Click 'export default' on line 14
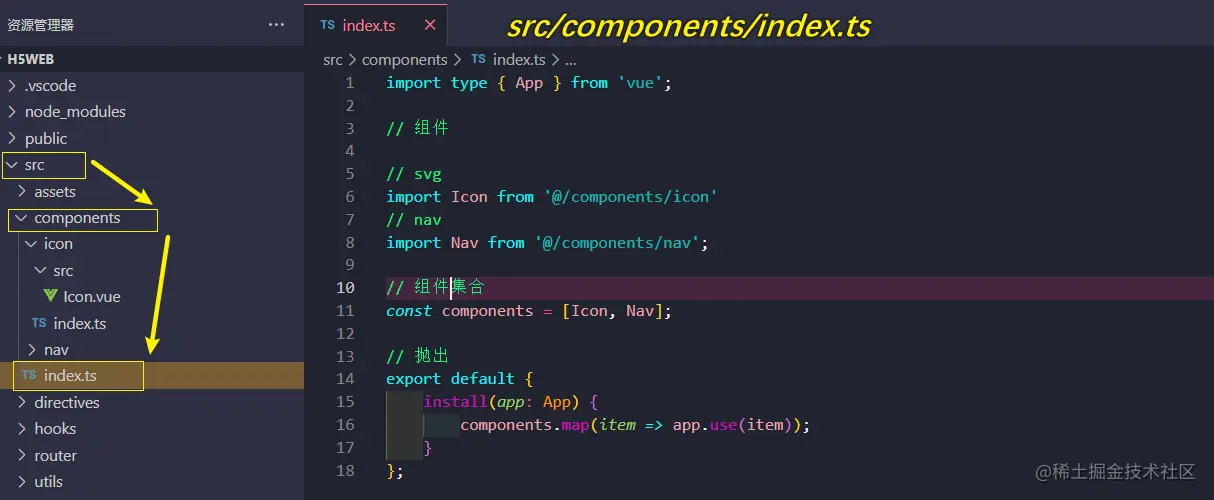This screenshot has height=500, width=1214. pos(451,379)
